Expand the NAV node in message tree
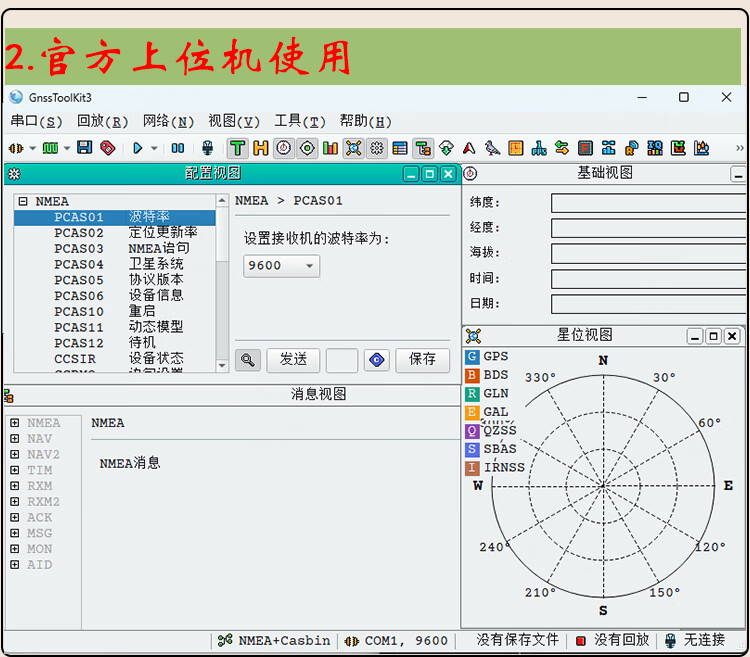 (15, 439)
